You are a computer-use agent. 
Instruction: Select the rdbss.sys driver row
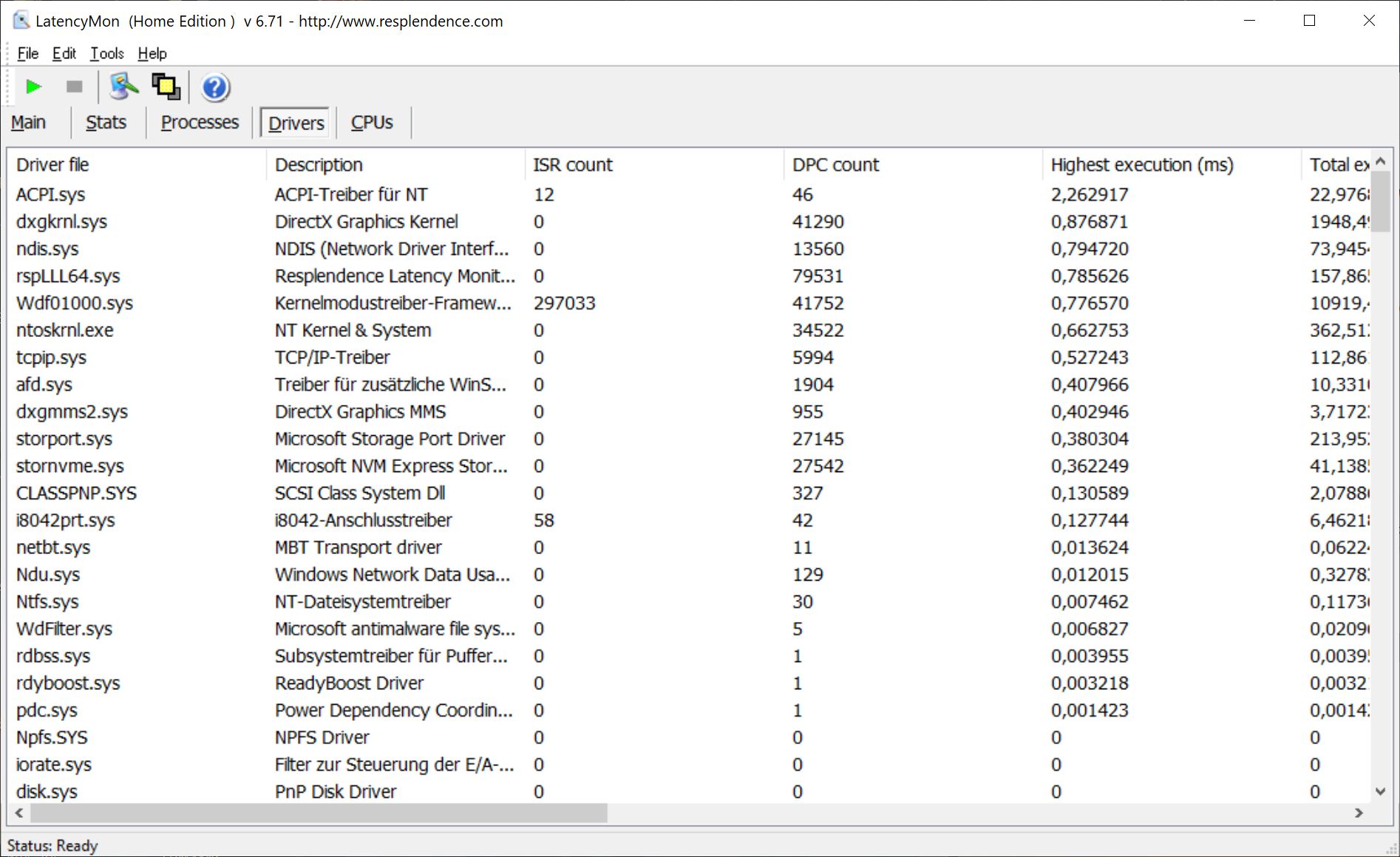(x=689, y=656)
